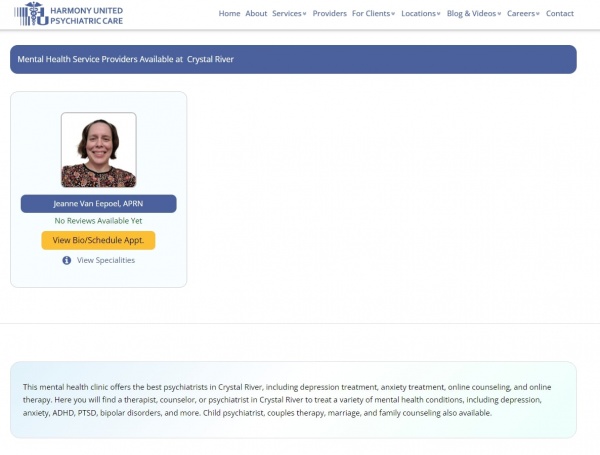Expand the Blog & Videos dropdown
Viewport: 600px width, 455px height.
(474, 13)
